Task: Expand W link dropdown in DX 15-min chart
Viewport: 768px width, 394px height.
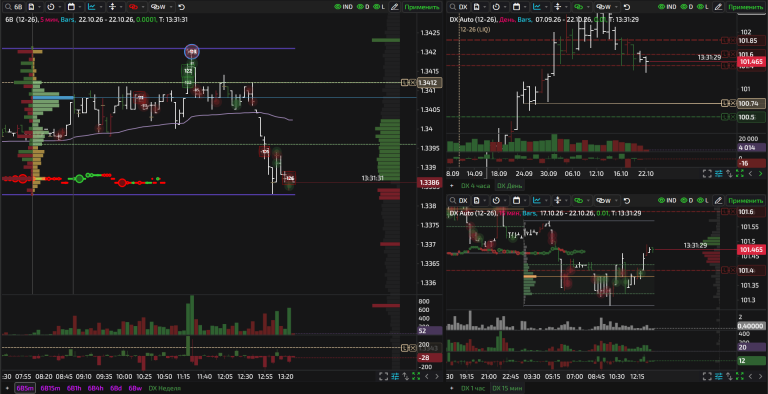Action: tap(617, 200)
